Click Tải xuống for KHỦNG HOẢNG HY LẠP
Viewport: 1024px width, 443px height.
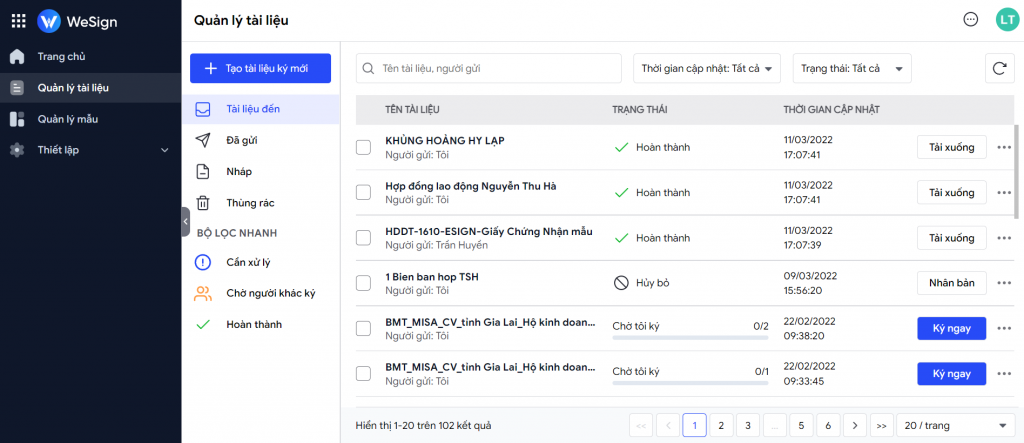click(952, 147)
